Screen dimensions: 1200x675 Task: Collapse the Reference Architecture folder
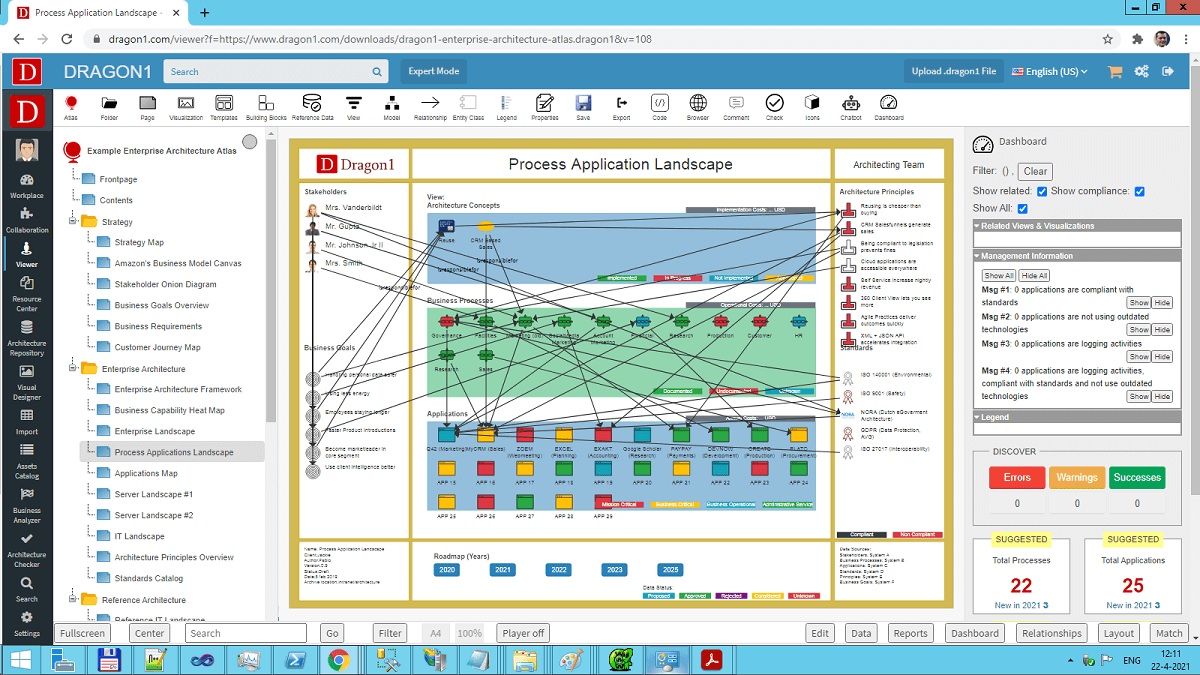(70, 599)
